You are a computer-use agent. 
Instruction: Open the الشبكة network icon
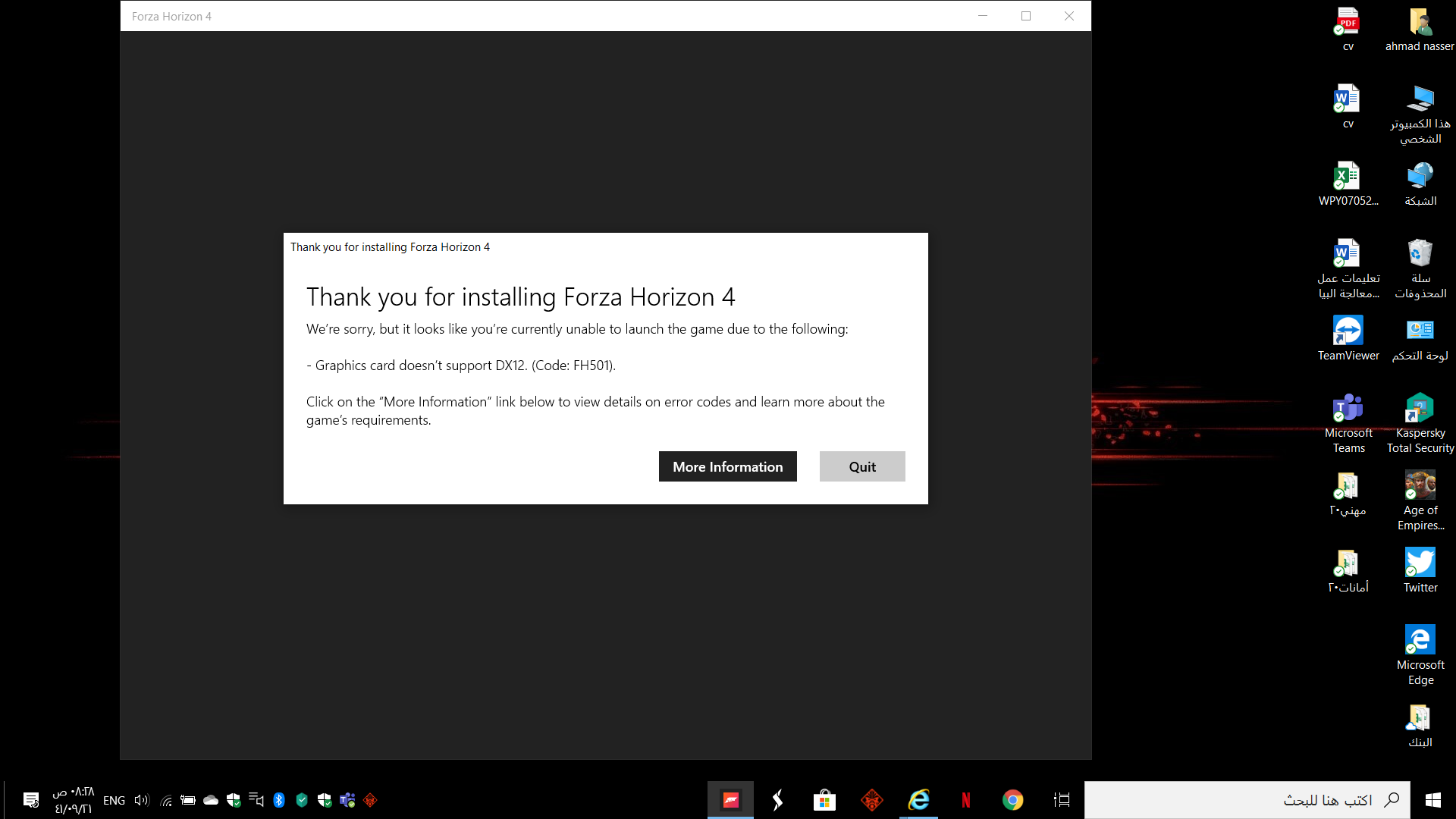tap(1420, 184)
